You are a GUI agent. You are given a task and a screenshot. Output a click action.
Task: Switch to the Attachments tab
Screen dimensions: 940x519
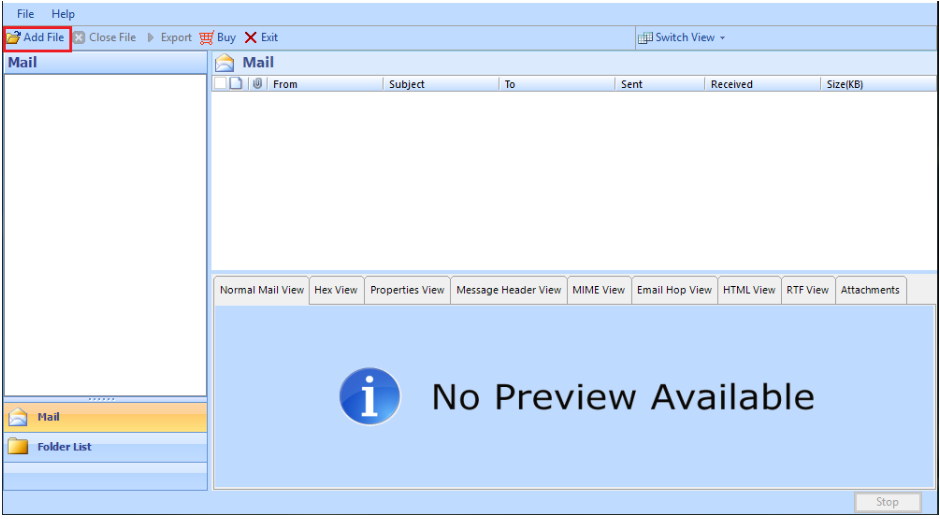(x=870, y=290)
